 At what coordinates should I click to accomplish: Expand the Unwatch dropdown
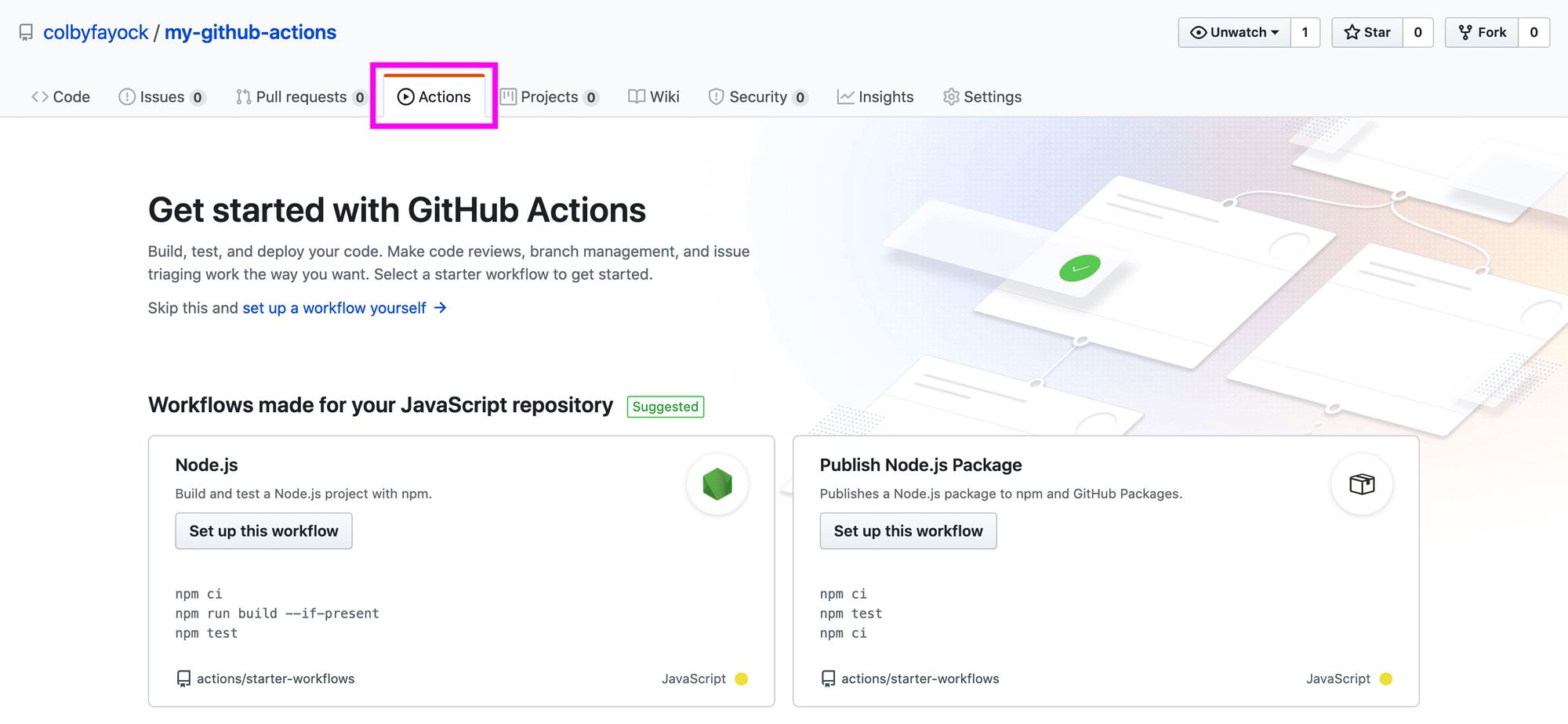pos(1234,32)
